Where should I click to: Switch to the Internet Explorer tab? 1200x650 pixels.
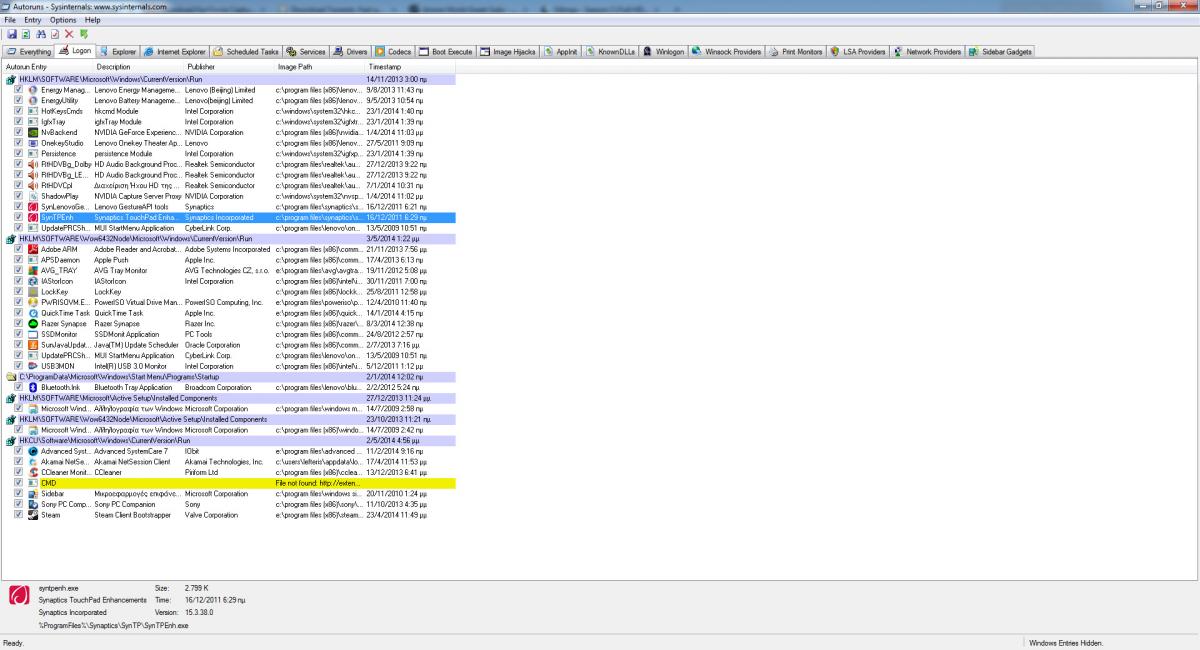tap(175, 51)
